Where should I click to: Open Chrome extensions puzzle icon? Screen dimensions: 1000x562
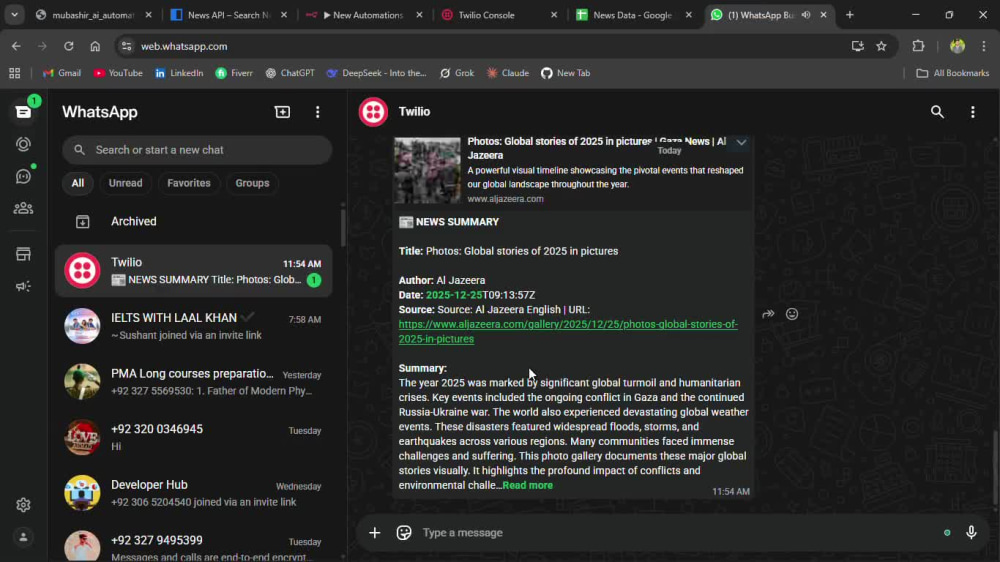(x=918, y=46)
